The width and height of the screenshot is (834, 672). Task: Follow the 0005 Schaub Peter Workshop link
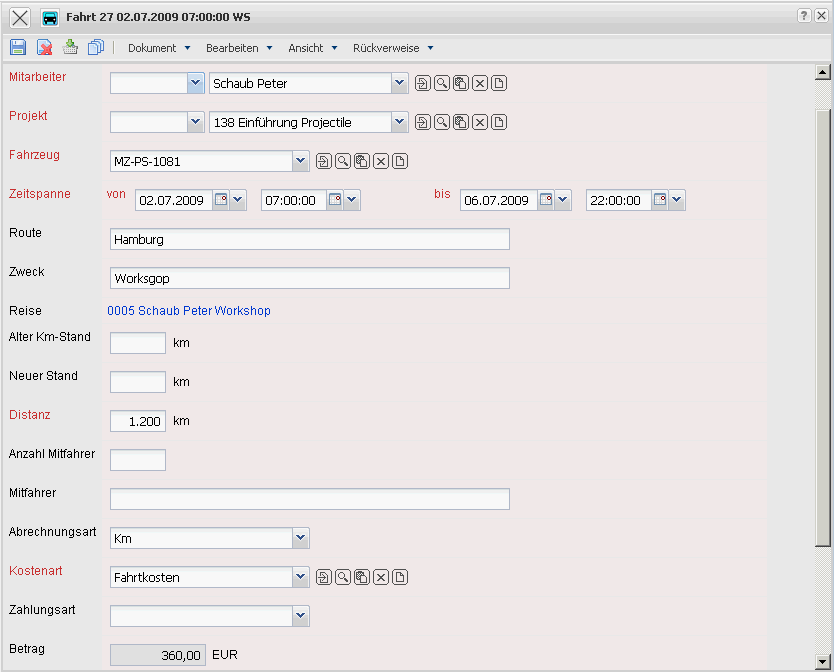pyautogui.click(x=190, y=311)
